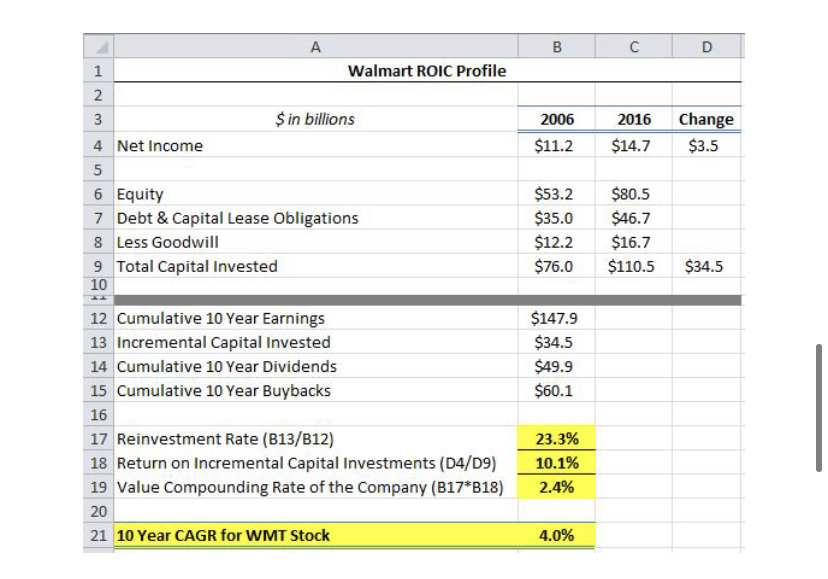Select row 21 header

click(x=100, y=537)
